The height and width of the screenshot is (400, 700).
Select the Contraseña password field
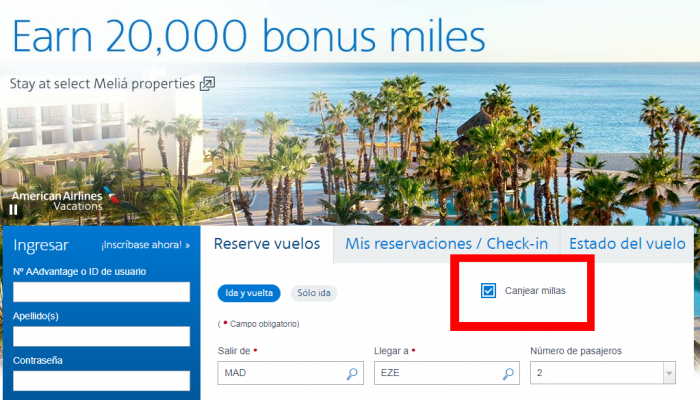(x=101, y=381)
